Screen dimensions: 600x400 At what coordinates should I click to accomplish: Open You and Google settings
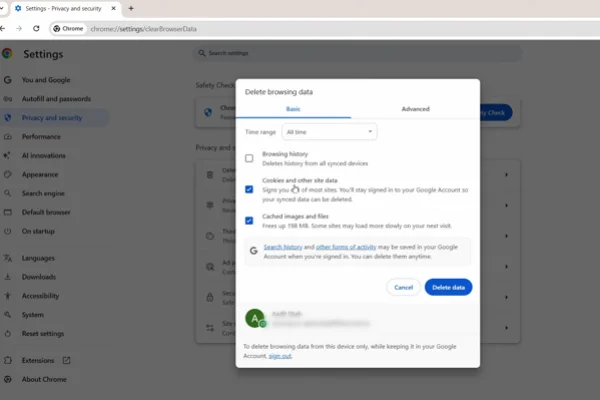(46, 80)
